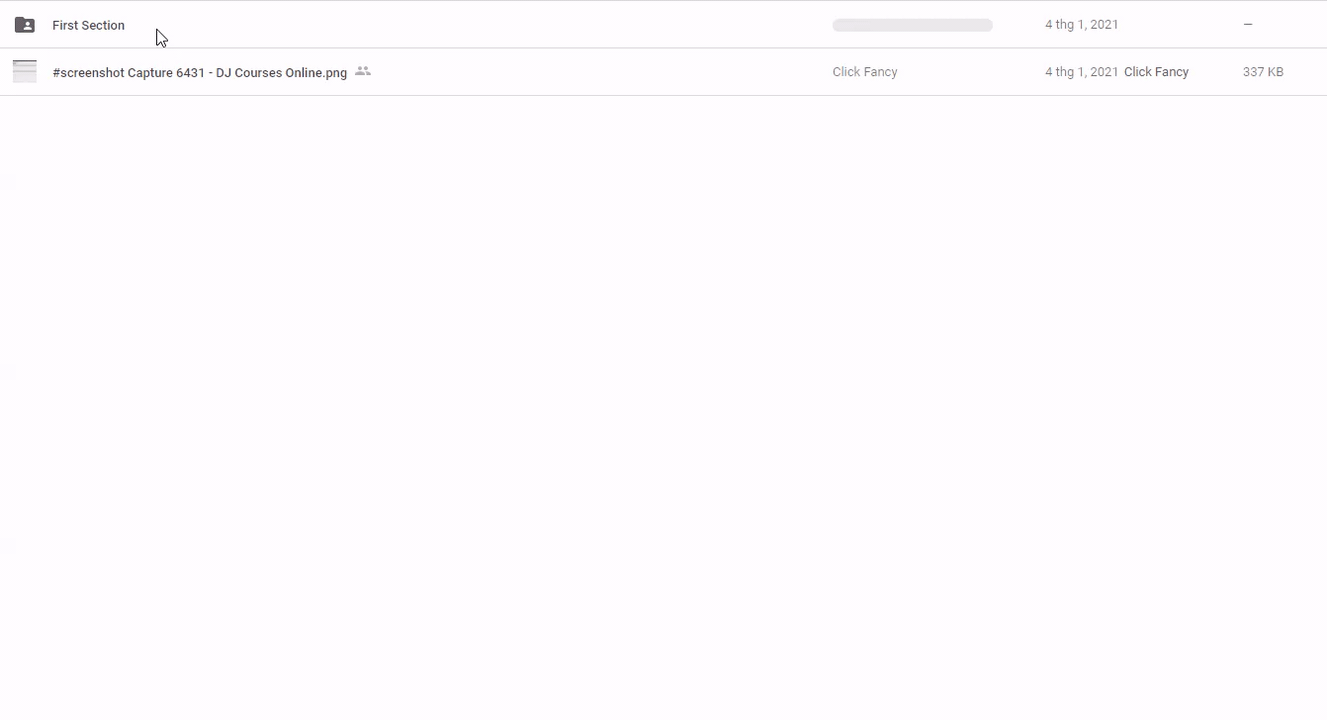This screenshot has height=720, width=1327.
Task: Click the shared folder icon for First Section
Action: tap(25, 25)
